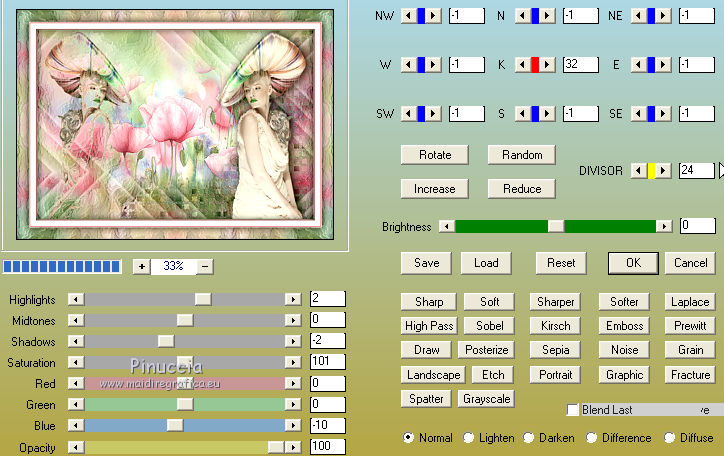724x456 pixels.
Task: Load a saved filter preset
Action: [x=486, y=263]
